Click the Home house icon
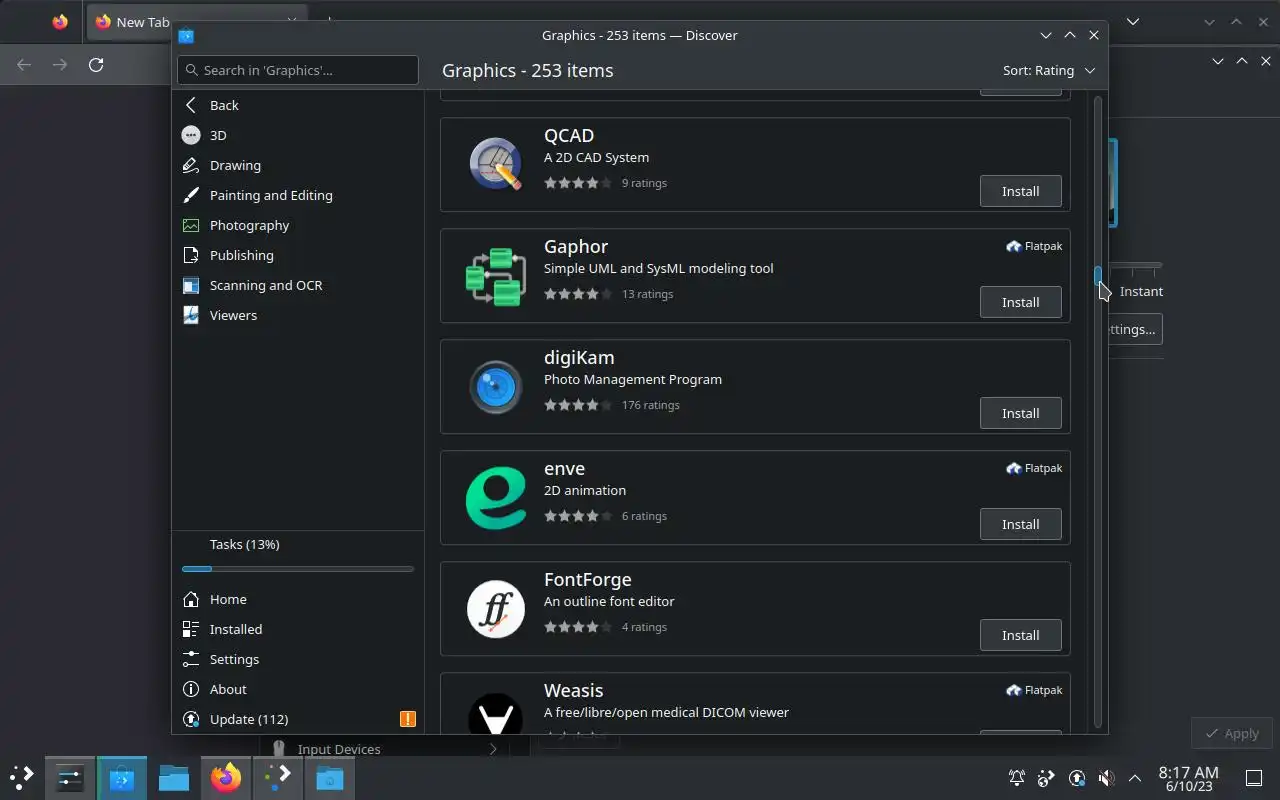The height and width of the screenshot is (800, 1280). 191,599
